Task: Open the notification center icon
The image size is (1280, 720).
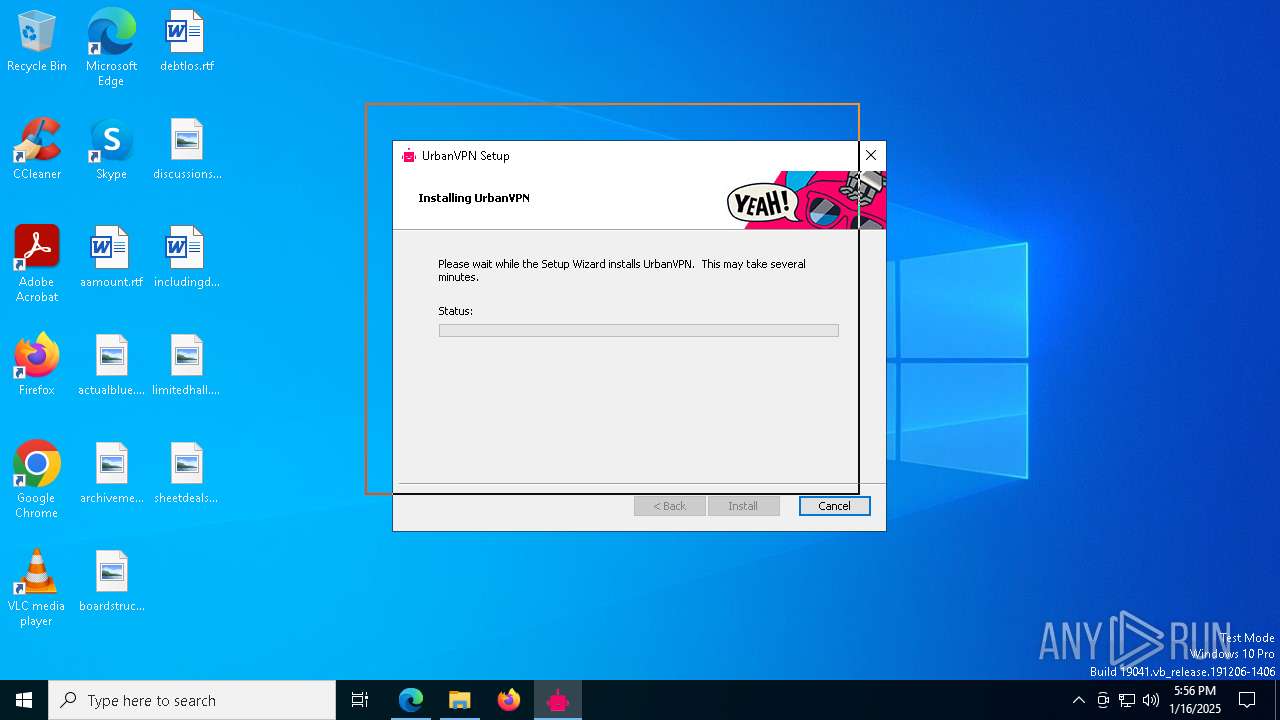Action: pyautogui.click(x=1247, y=700)
